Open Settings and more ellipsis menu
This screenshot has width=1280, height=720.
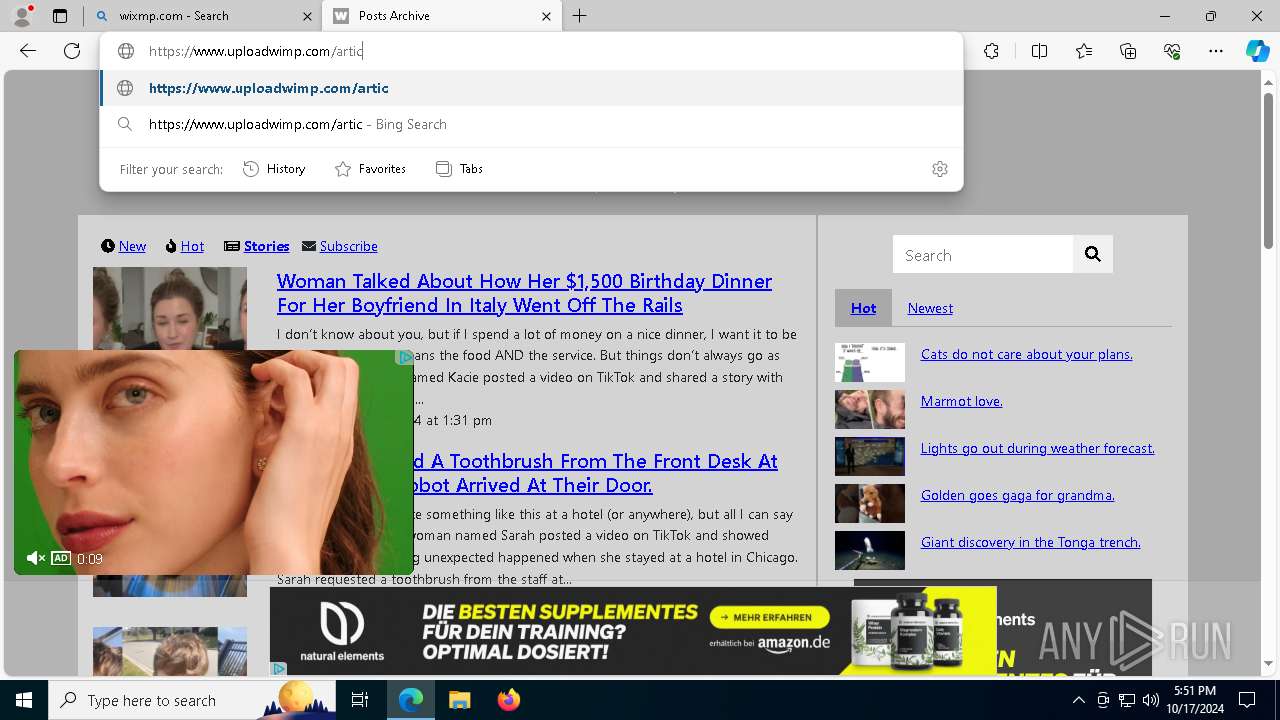[x=1216, y=51]
